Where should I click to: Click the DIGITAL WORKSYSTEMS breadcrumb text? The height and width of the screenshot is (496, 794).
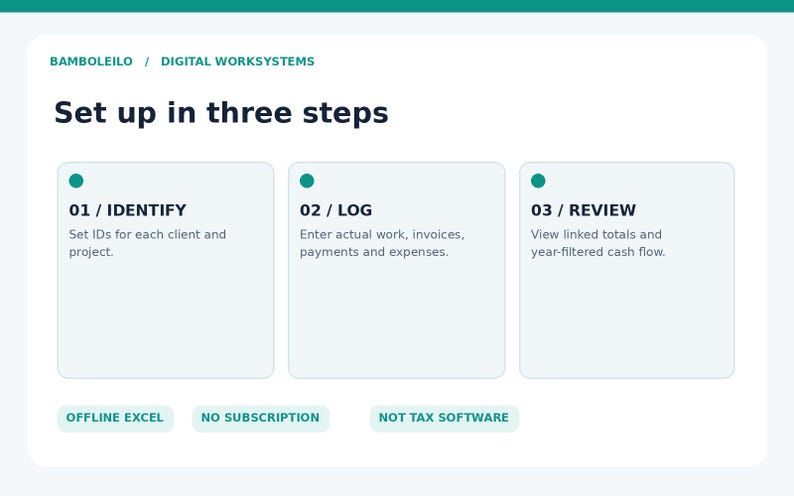(237, 61)
